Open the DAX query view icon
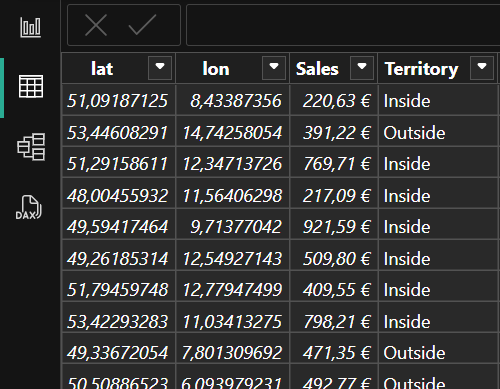The image size is (500, 389). coord(29,207)
